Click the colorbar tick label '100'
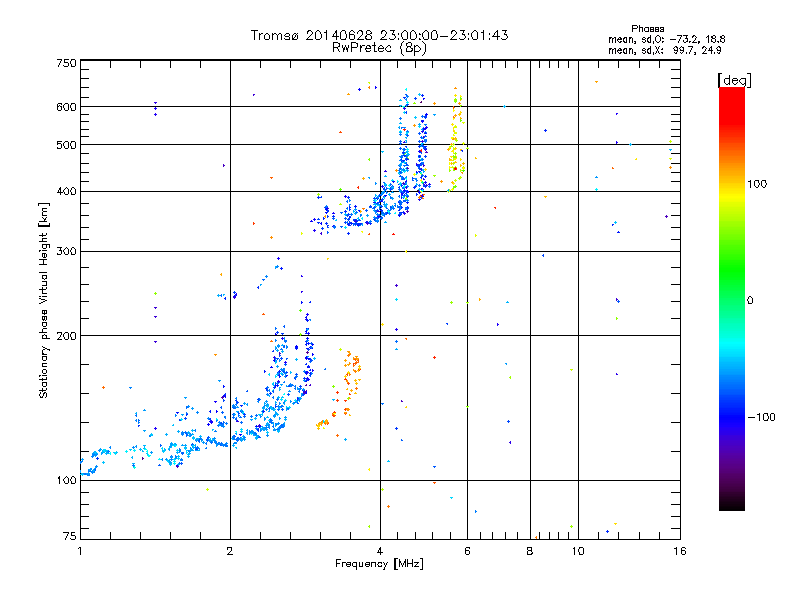Image resolution: width=800 pixels, height=600 pixels. point(757,184)
